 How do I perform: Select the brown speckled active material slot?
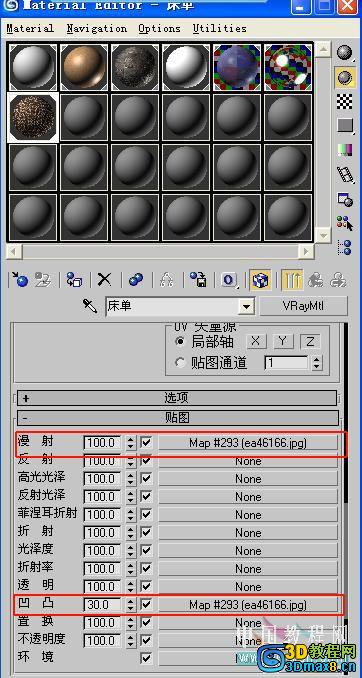[x=33, y=118]
